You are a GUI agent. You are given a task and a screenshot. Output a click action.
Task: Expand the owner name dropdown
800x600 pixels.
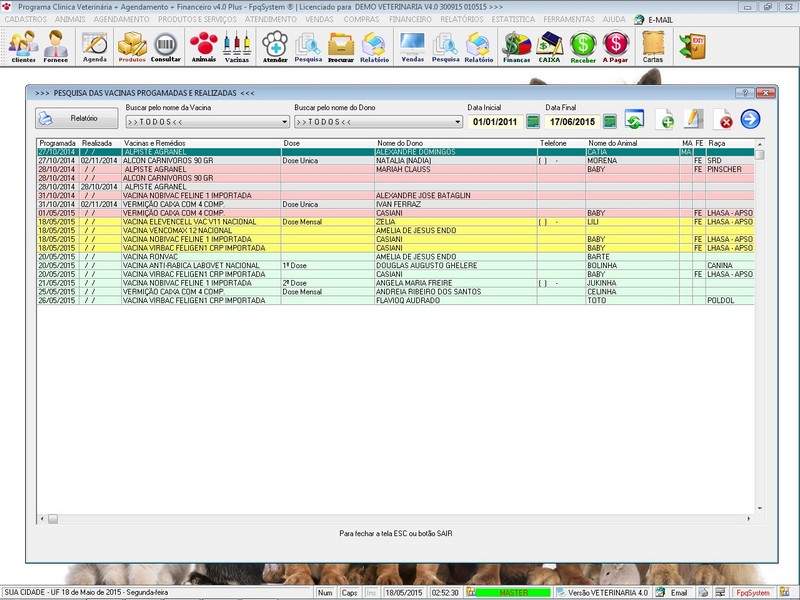tap(458, 122)
